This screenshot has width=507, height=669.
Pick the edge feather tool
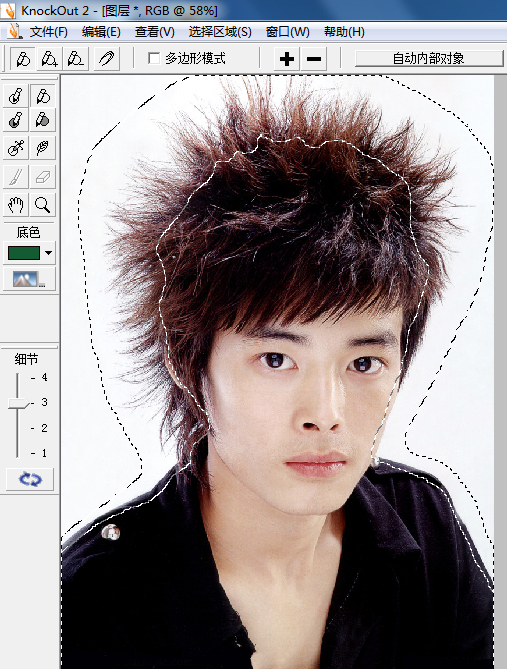[x=43, y=148]
